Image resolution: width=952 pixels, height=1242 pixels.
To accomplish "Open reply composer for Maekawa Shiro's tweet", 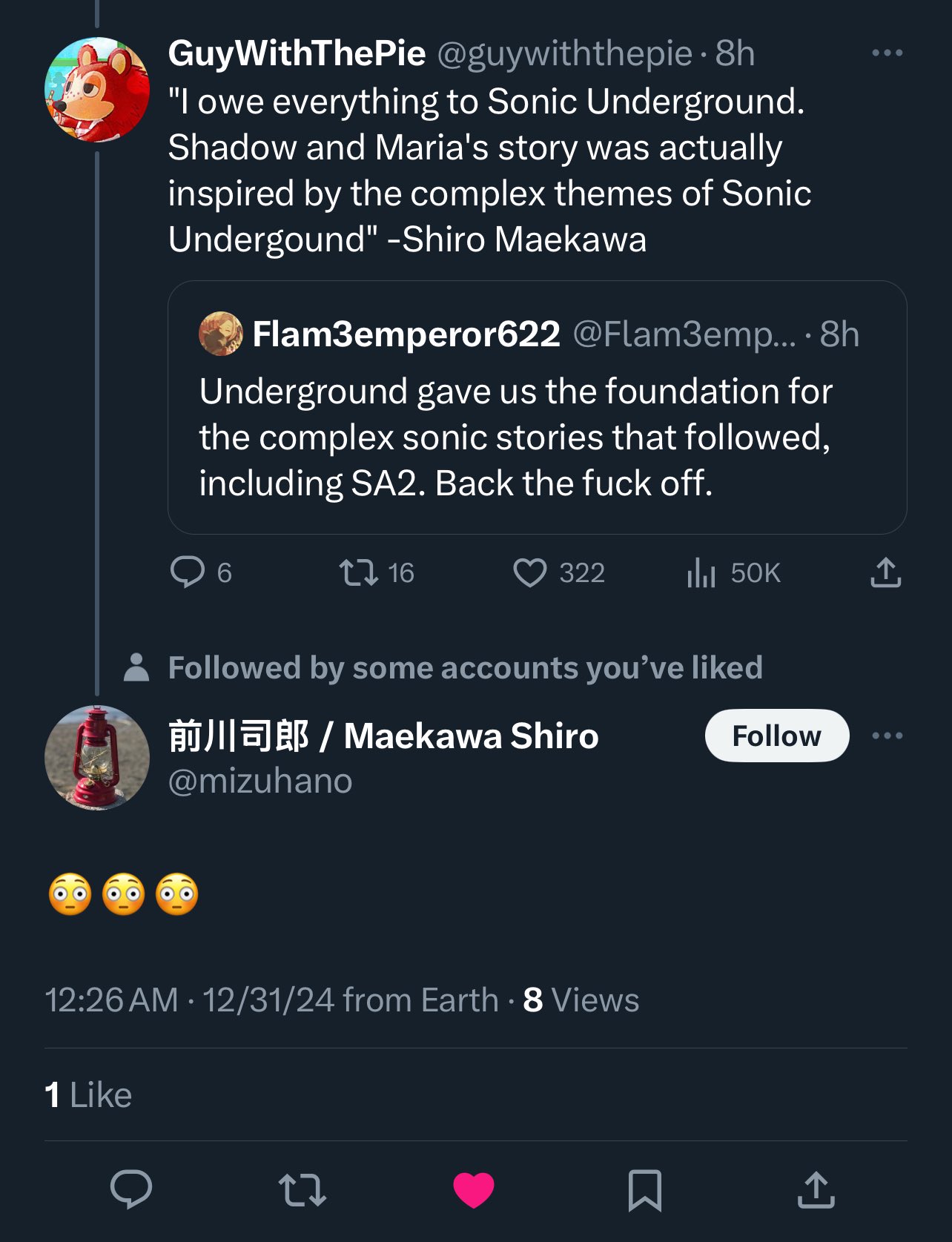I will (x=131, y=1189).
